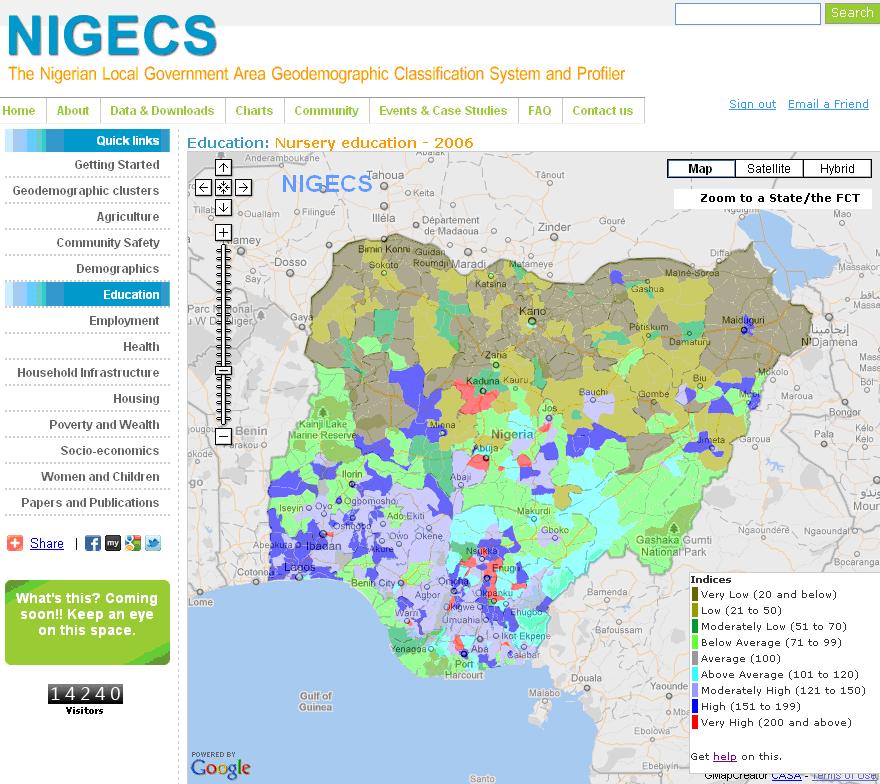Viewport: 880px width, 784px height.
Task: Share via the Google icon
Action: point(133,543)
